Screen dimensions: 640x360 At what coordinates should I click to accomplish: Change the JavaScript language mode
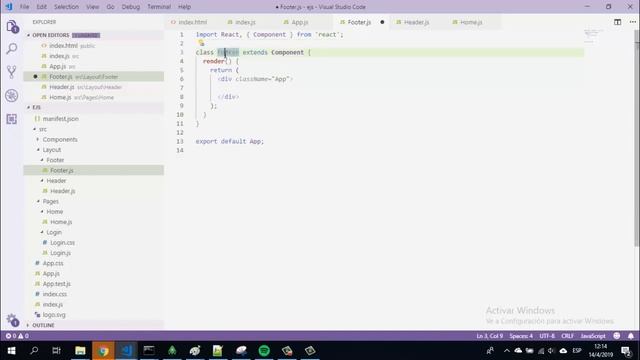[x=593, y=336]
